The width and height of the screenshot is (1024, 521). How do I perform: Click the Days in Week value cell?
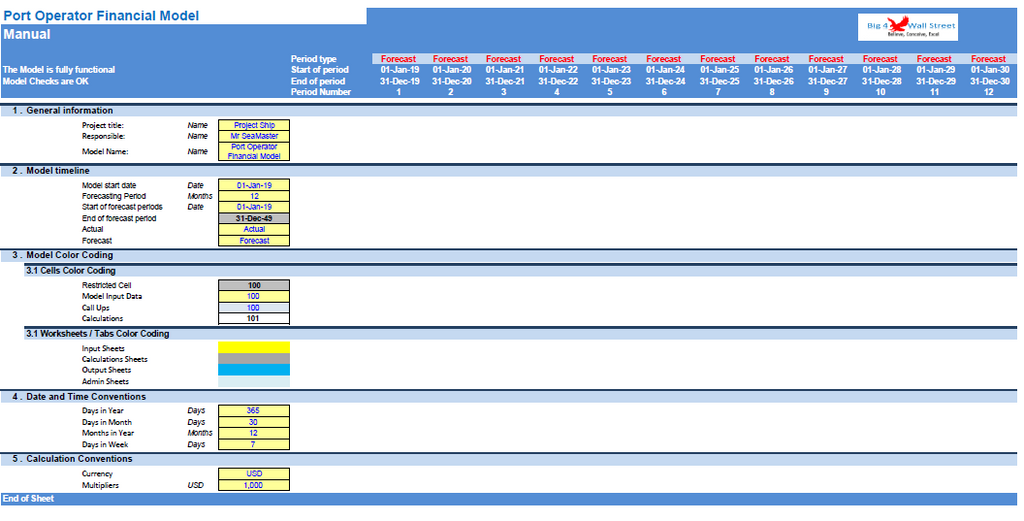coord(253,444)
